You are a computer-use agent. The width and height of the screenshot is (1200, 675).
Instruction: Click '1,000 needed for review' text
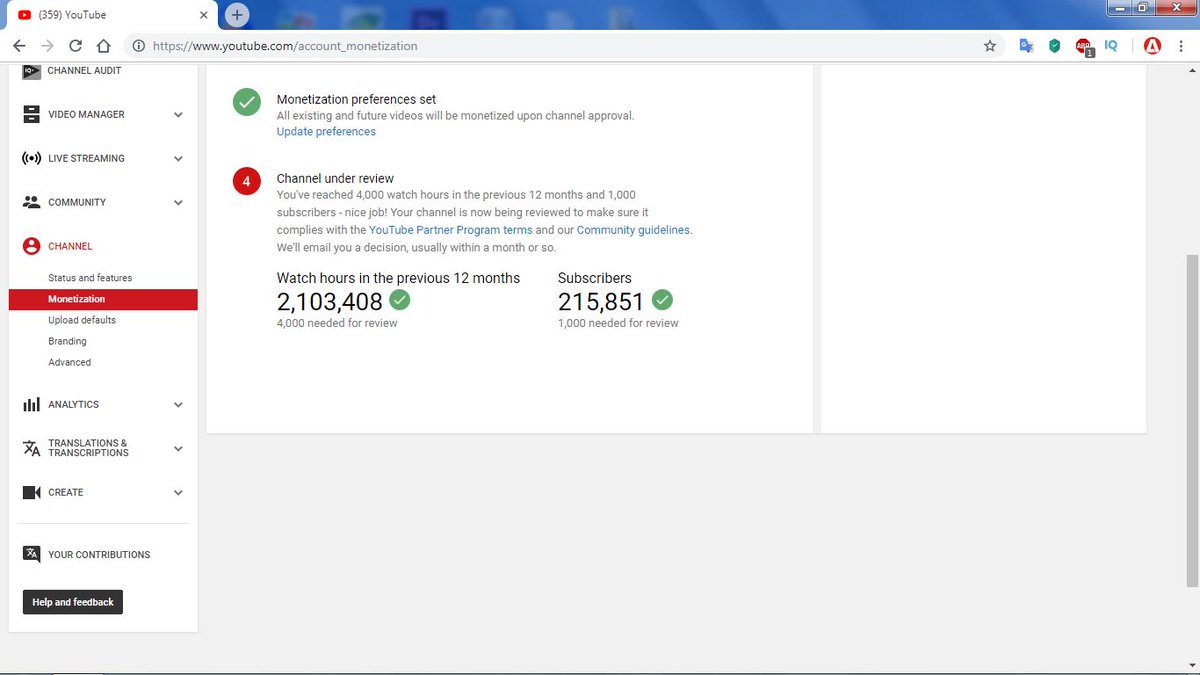[x=618, y=323]
